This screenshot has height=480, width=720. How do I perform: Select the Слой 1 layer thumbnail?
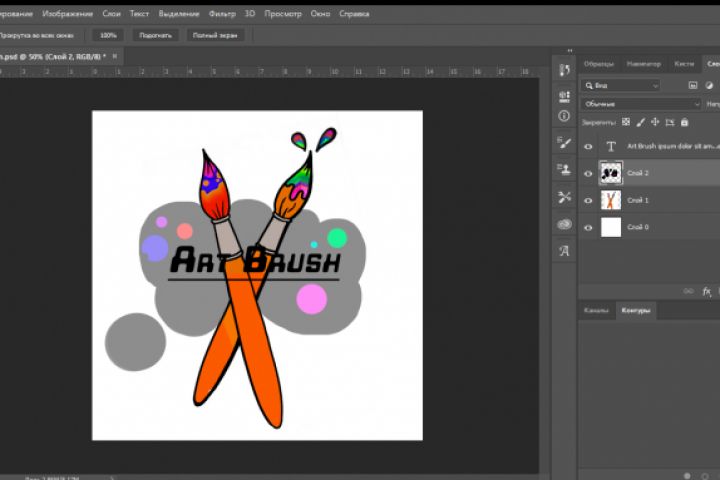click(x=610, y=200)
